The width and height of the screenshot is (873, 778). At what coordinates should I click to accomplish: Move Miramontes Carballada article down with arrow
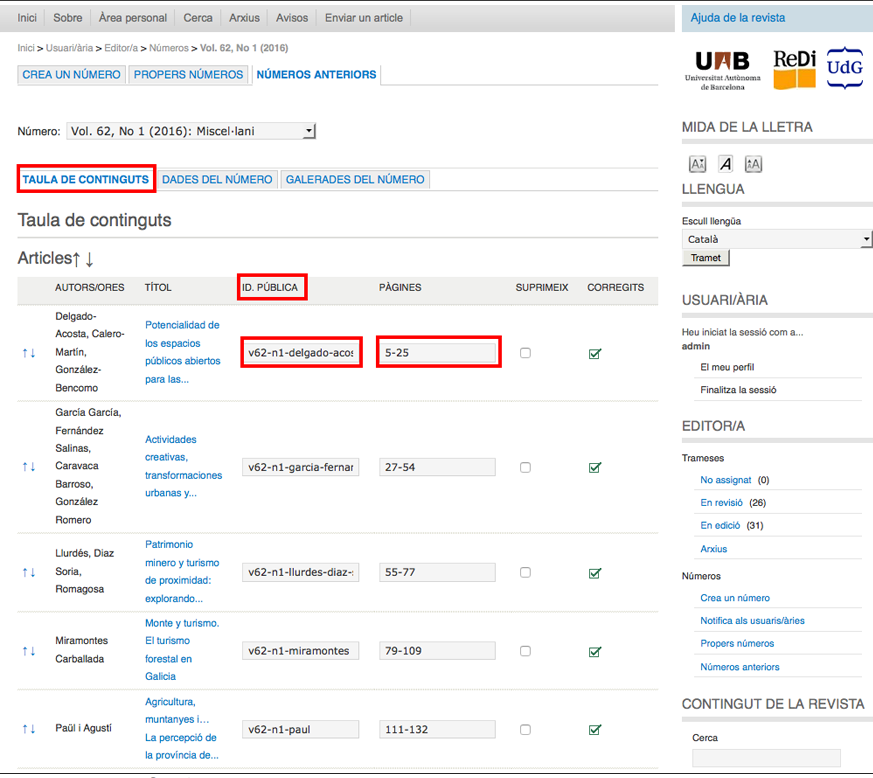(x=33, y=651)
